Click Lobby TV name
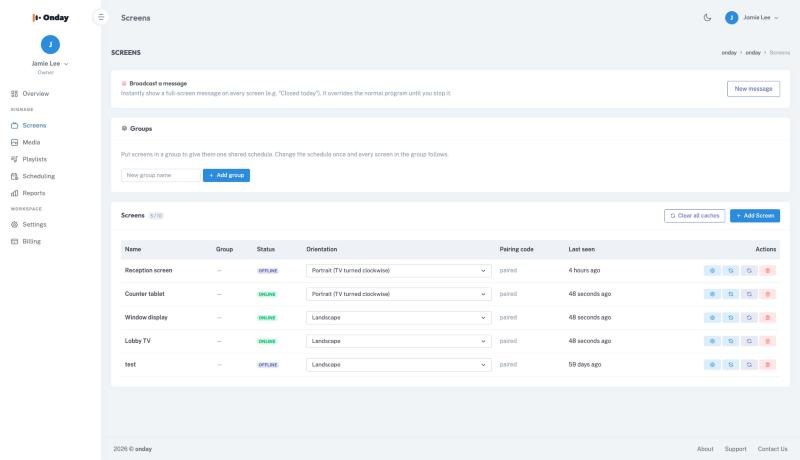This screenshot has height=460, width=800. coord(138,341)
